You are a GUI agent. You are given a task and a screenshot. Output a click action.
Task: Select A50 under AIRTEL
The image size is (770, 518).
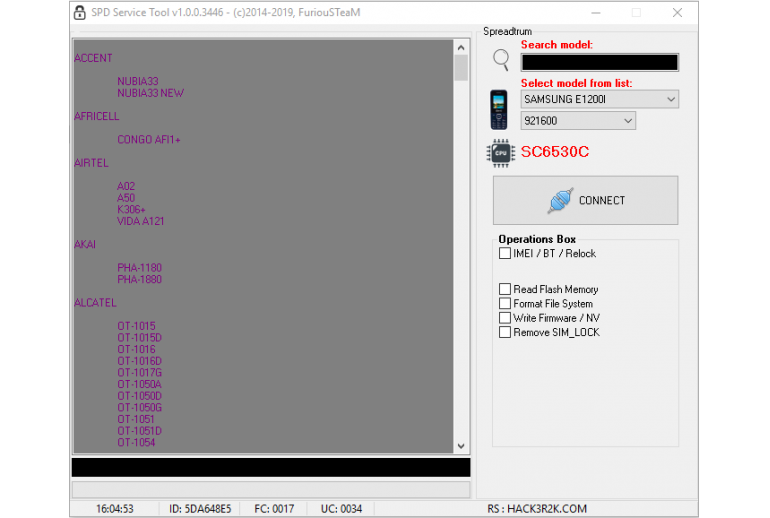pyautogui.click(x=126, y=198)
